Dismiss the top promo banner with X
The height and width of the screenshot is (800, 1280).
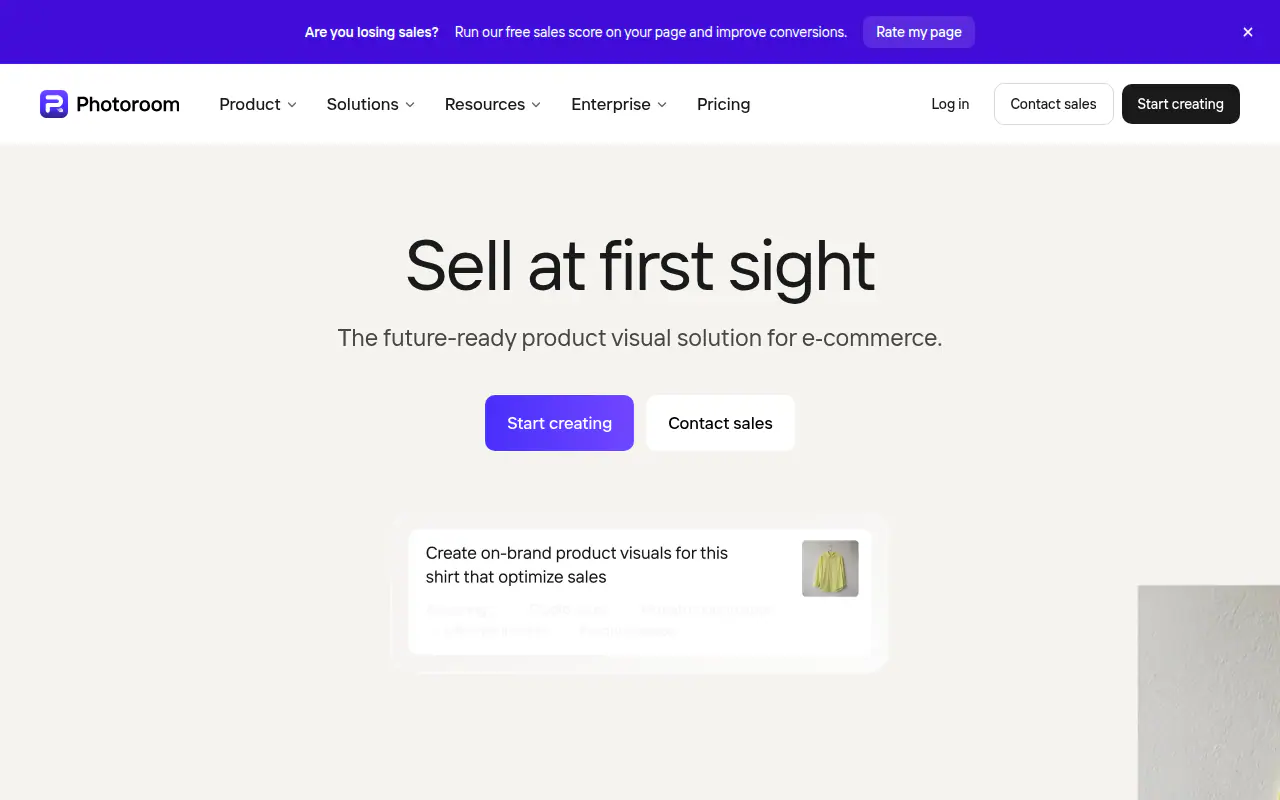coord(1248,32)
